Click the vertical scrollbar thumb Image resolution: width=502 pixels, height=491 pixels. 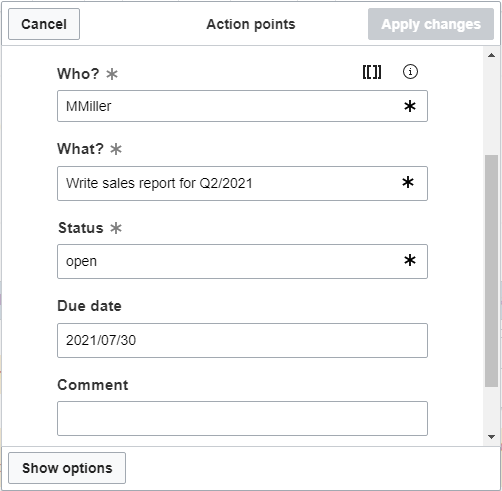point(491,271)
